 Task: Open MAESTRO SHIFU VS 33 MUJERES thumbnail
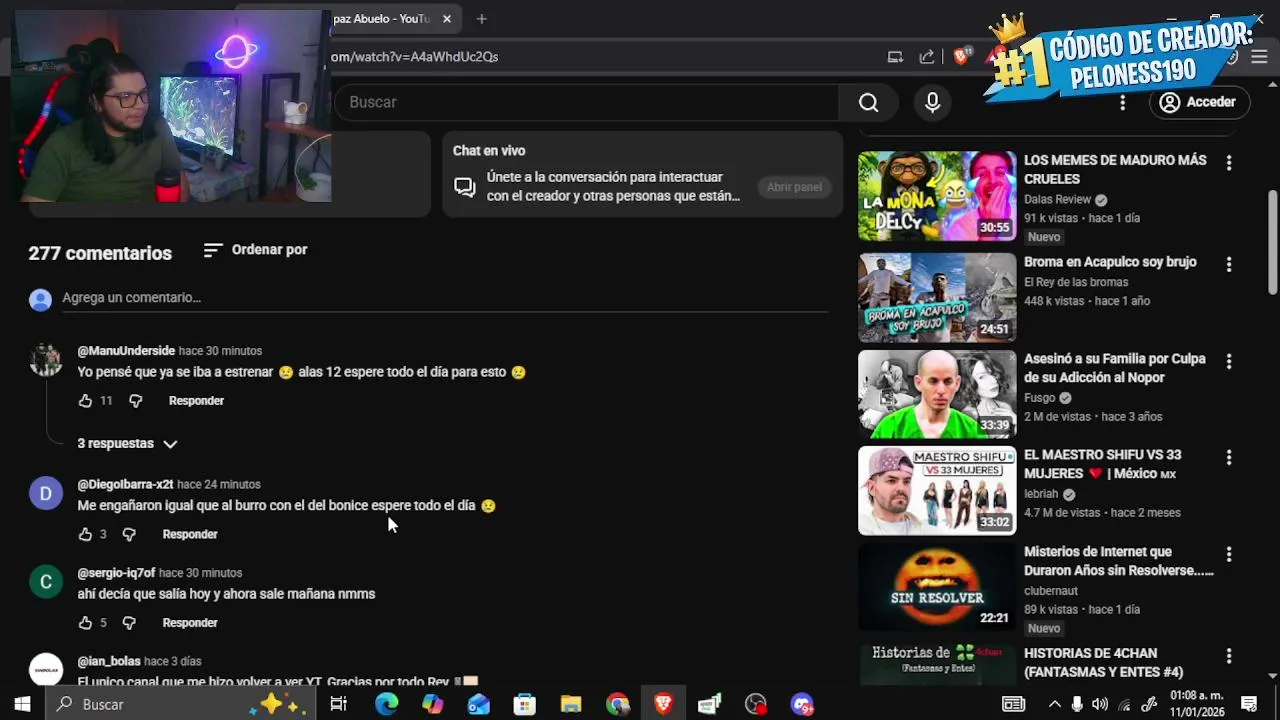click(937, 491)
